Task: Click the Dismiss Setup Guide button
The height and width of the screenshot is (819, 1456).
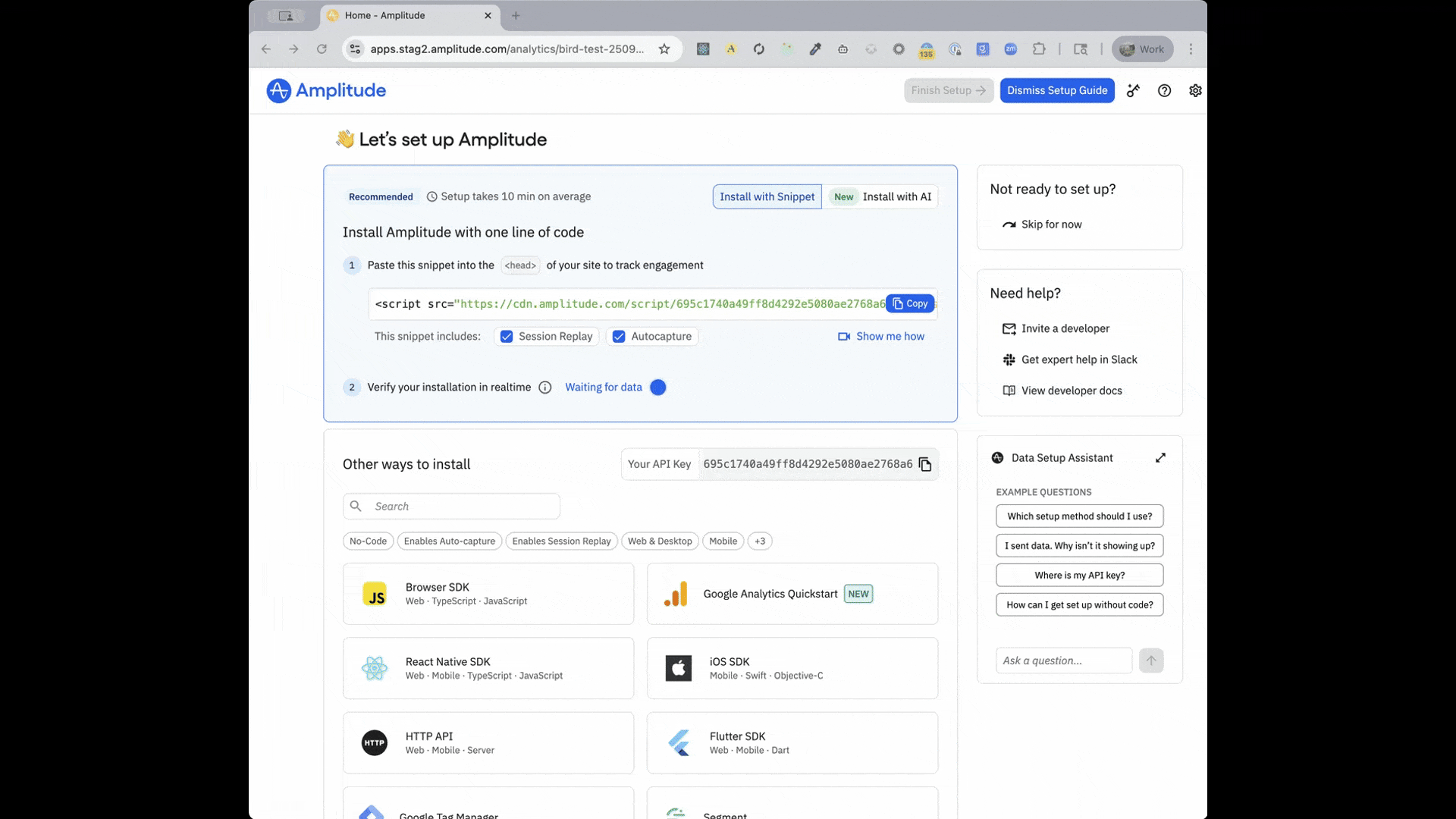Action: click(x=1056, y=90)
